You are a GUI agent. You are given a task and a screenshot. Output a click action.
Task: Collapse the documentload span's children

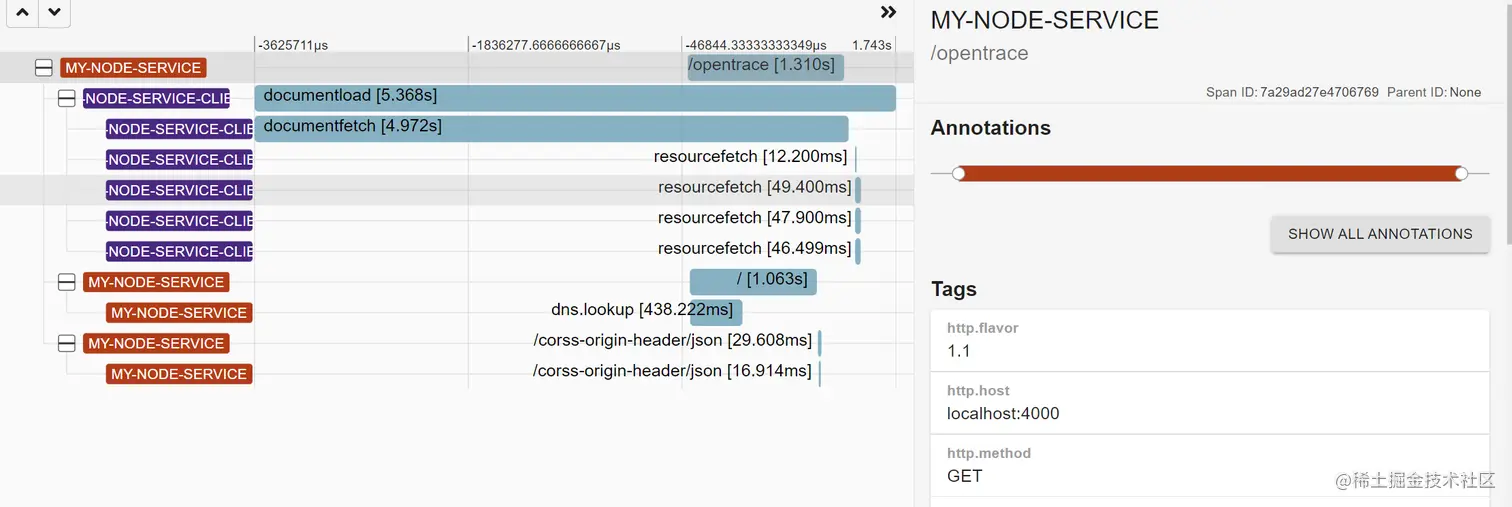point(67,98)
